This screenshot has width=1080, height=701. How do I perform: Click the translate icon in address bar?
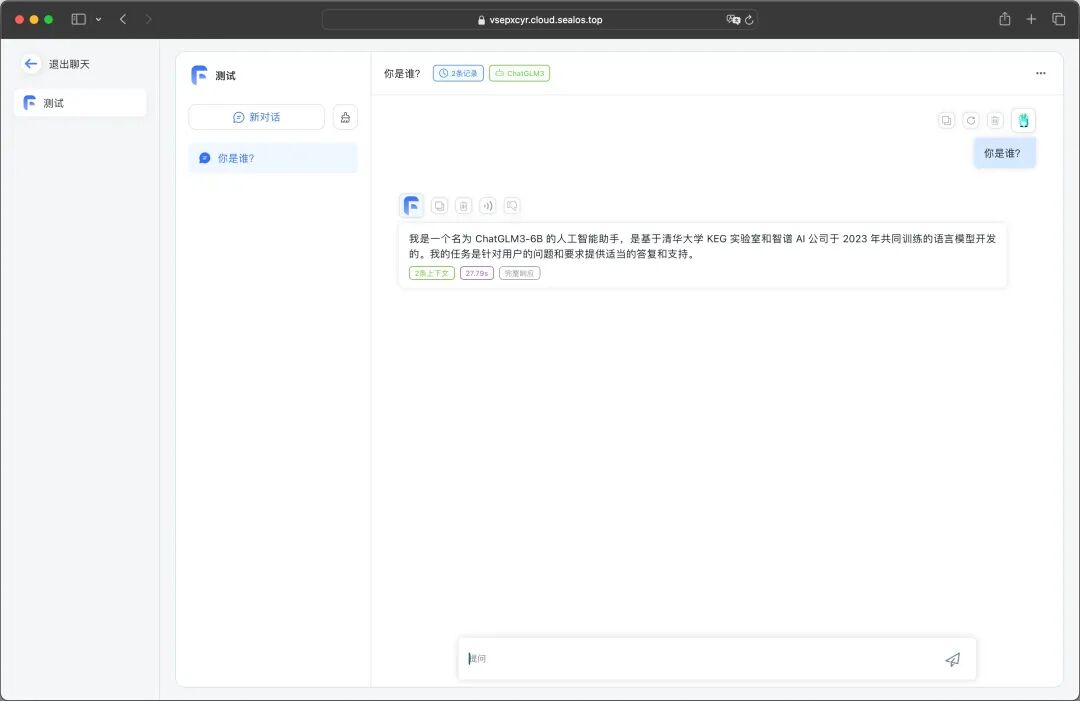click(x=733, y=19)
